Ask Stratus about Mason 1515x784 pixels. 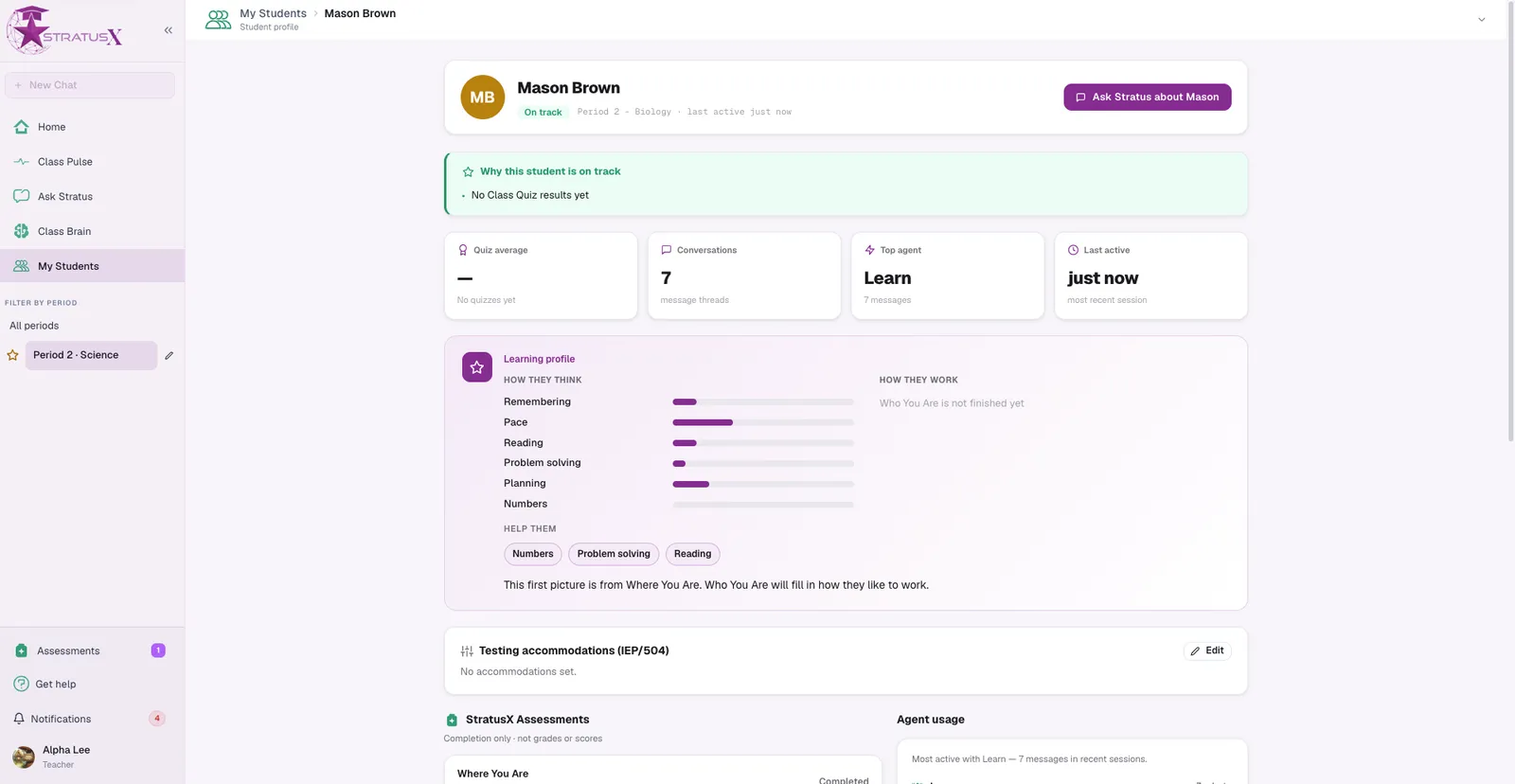(x=1147, y=97)
